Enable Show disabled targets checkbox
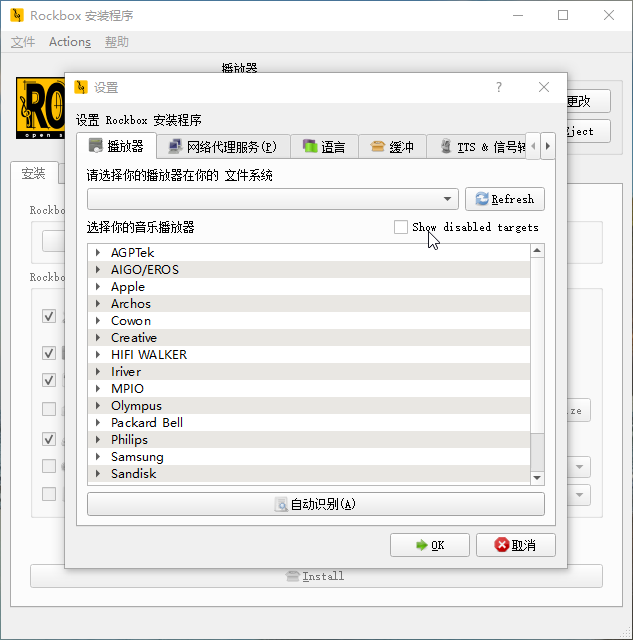 click(401, 227)
